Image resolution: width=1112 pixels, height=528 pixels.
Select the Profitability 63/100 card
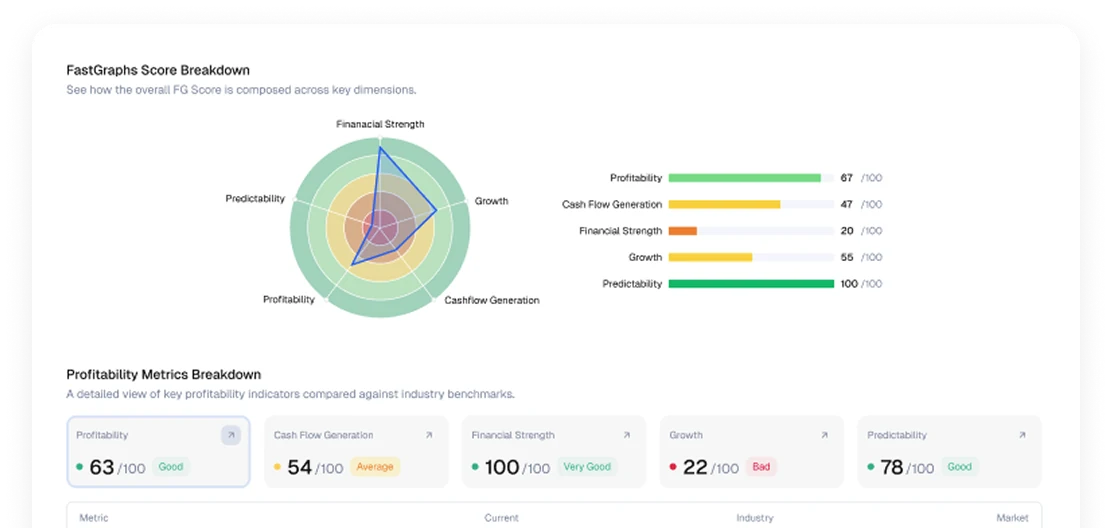[x=158, y=451]
